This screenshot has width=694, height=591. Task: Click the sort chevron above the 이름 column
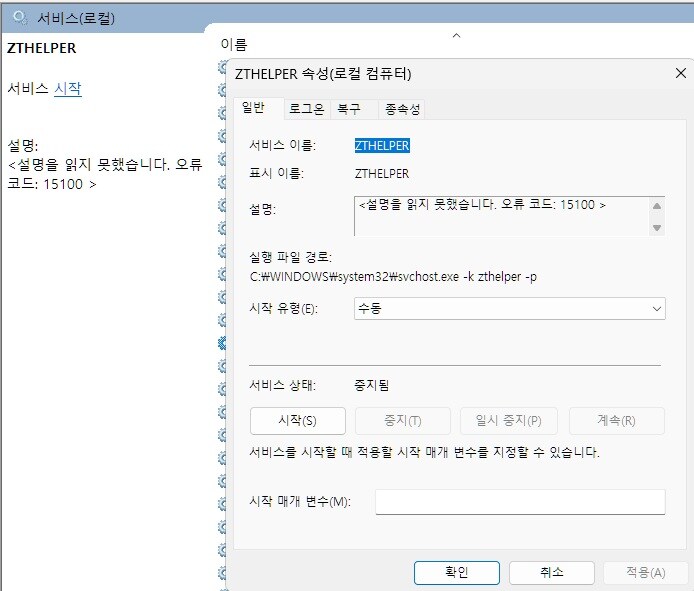pyautogui.click(x=457, y=36)
